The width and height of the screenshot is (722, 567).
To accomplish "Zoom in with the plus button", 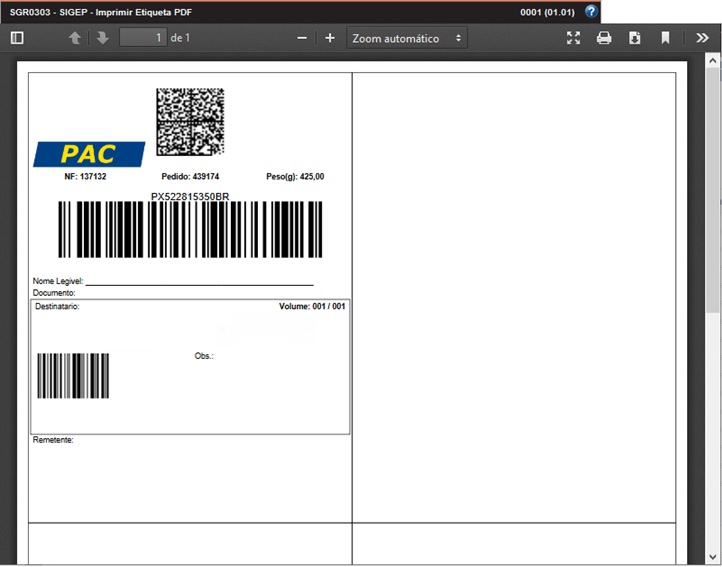I will click(330, 38).
